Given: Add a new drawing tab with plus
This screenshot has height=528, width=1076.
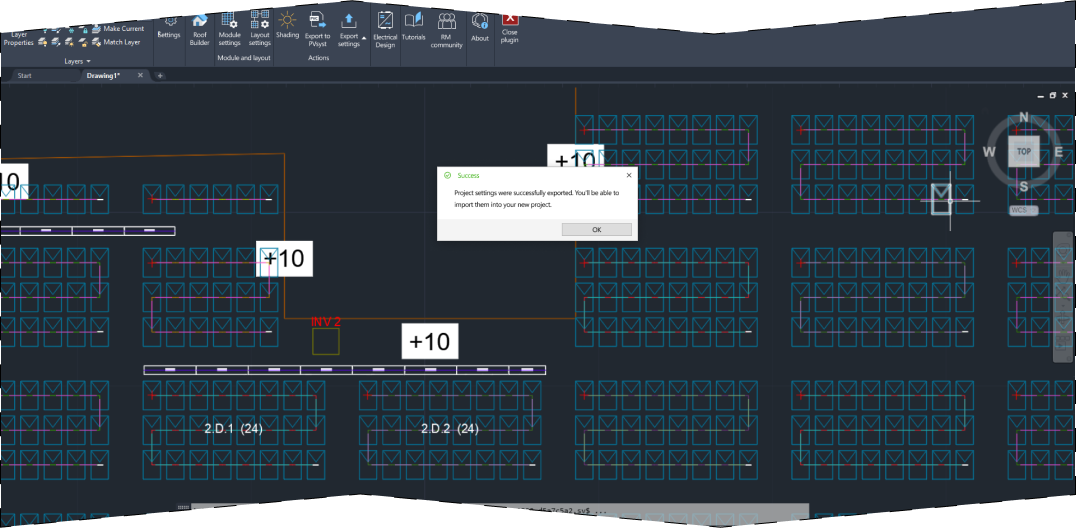Looking at the screenshot, I should [160, 76].
